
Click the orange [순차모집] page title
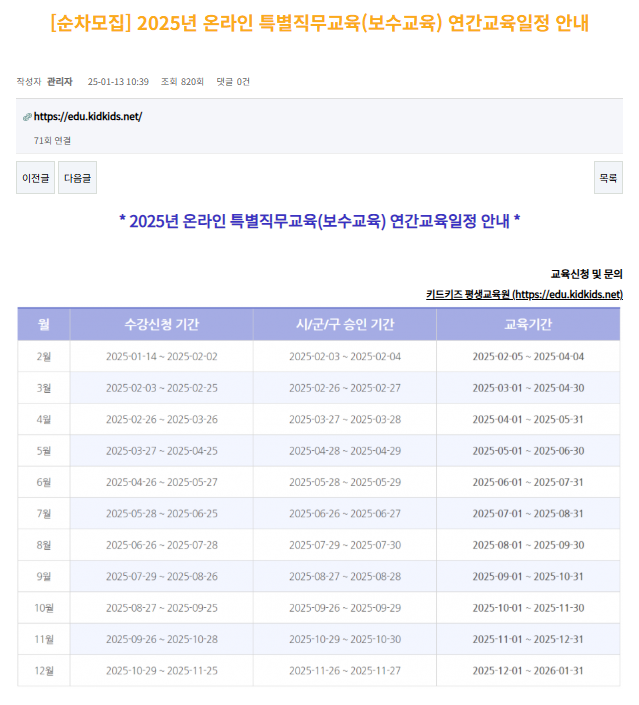point(319,23)
